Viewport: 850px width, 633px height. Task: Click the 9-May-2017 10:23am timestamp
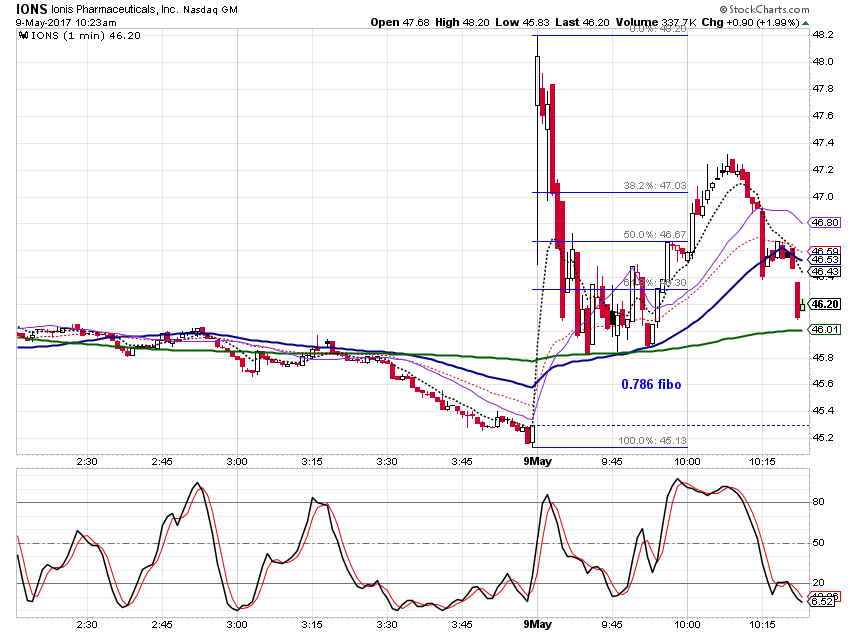coord(66,23)
